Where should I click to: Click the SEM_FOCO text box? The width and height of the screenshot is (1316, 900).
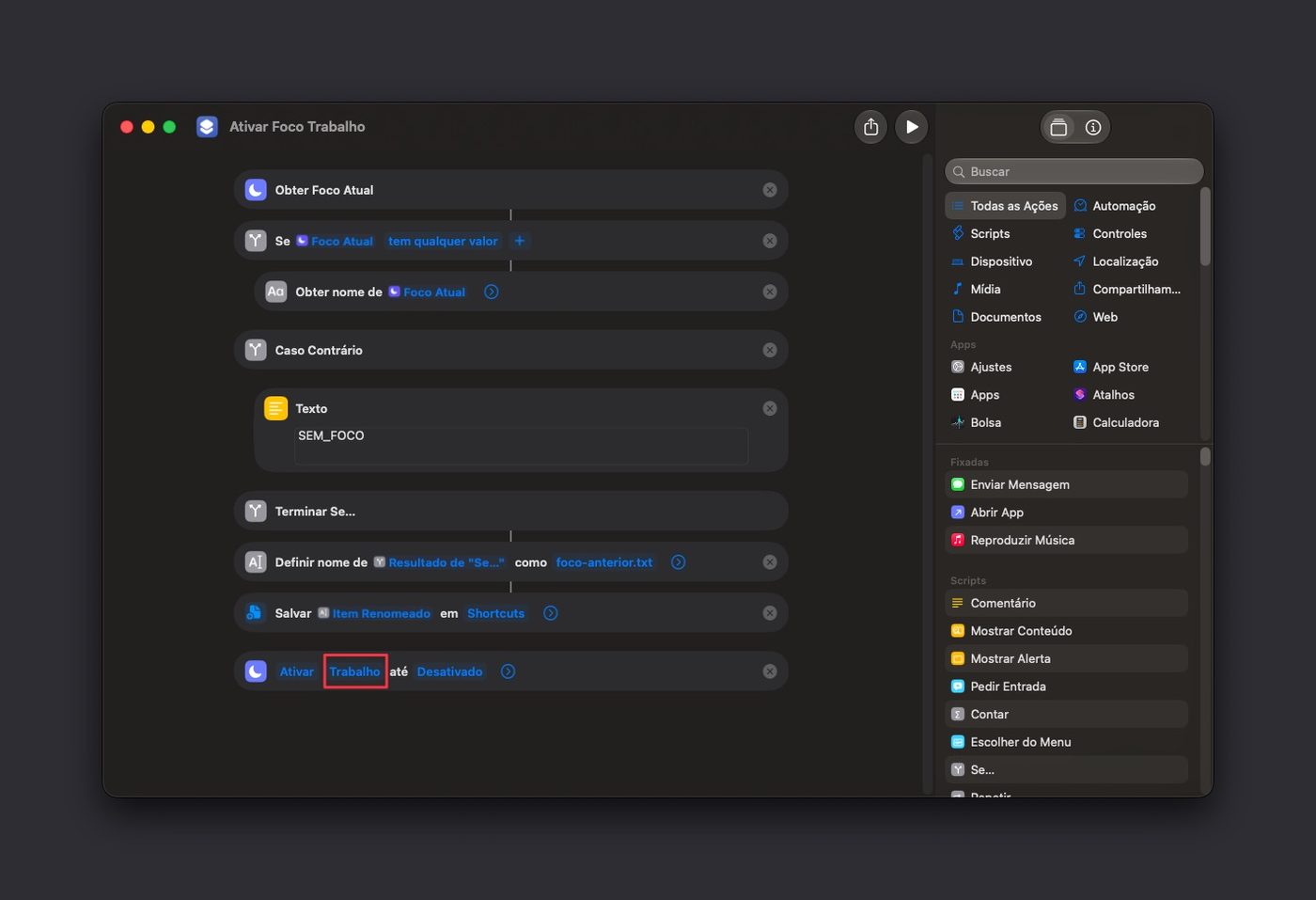tap(522, 446)
